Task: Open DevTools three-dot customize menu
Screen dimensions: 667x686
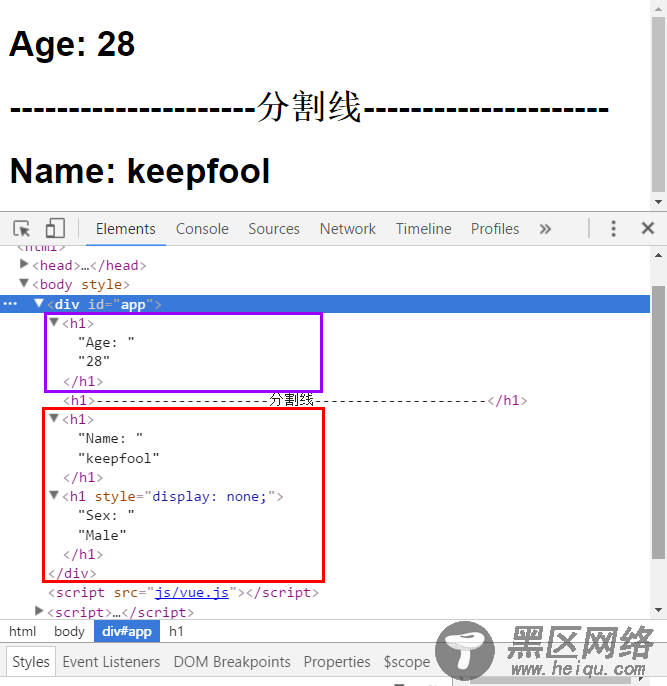Action: tap(613, 229)
